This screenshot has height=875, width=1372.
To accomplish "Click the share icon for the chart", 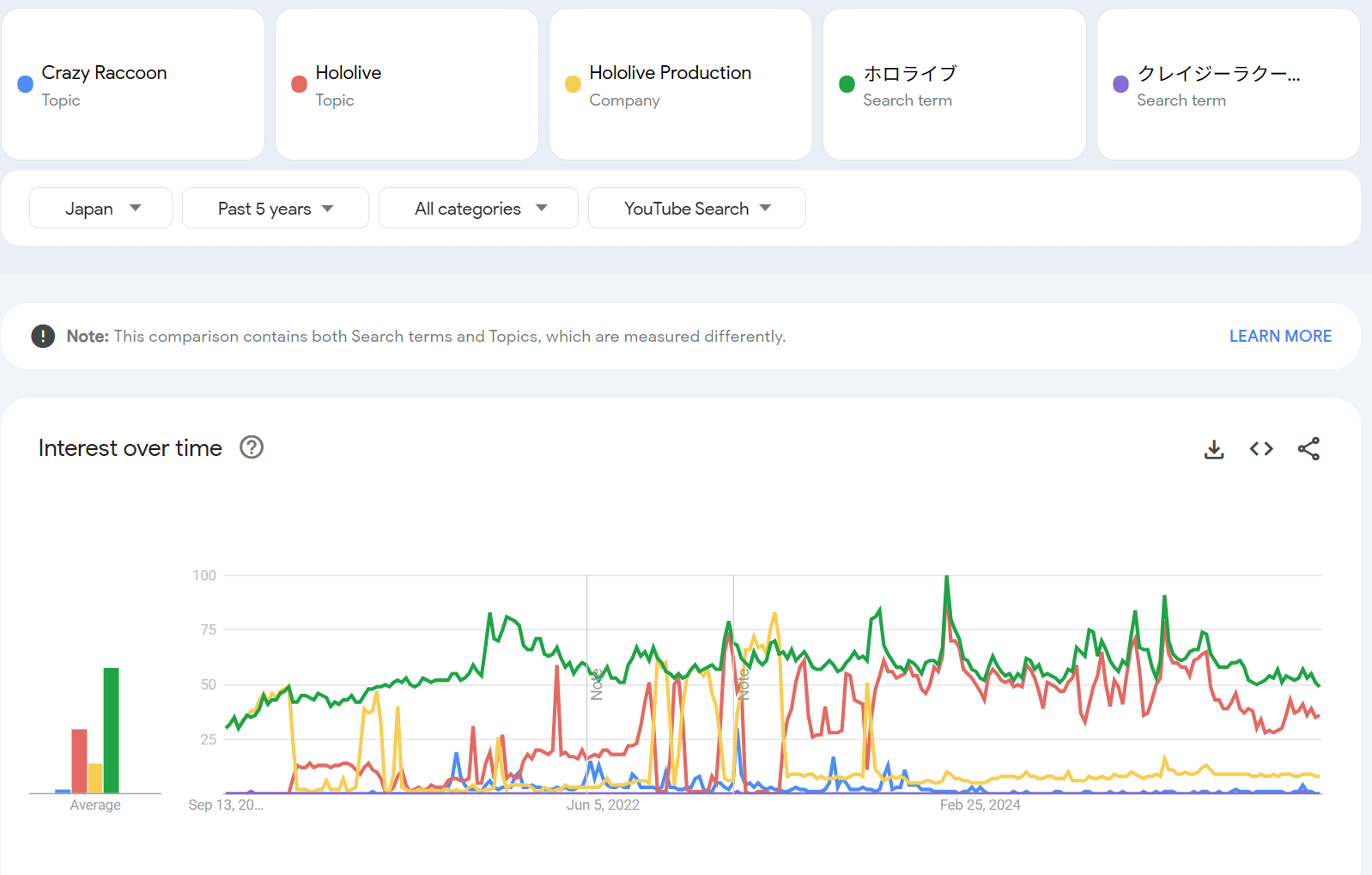I will click(1308, 449).
